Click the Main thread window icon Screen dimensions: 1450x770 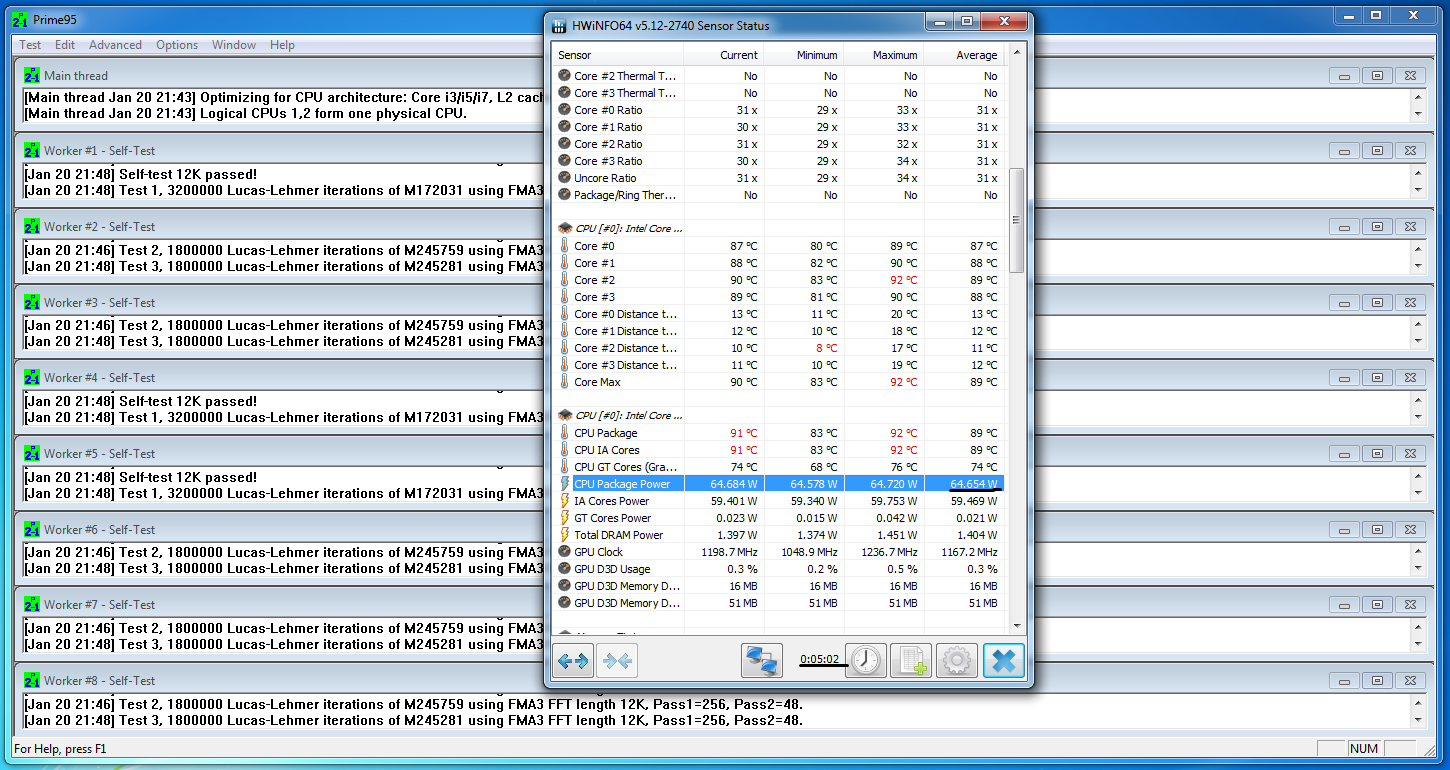coord(32,75)
